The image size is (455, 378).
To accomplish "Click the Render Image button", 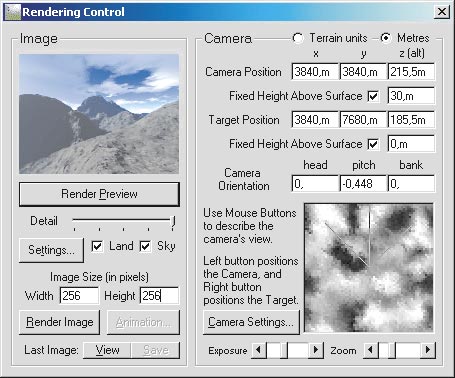I will click(x=60, y=322).
